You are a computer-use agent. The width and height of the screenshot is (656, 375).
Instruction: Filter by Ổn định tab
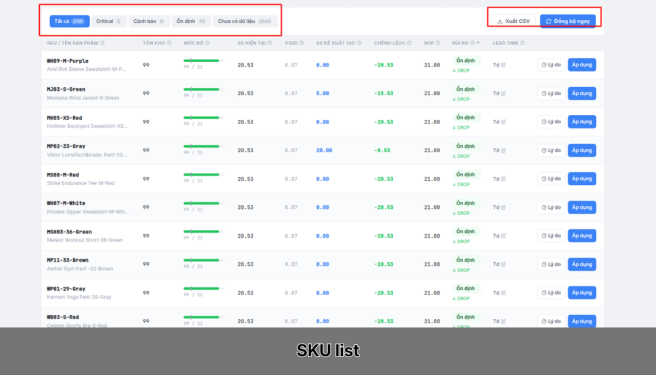click(x=191, y=21)
